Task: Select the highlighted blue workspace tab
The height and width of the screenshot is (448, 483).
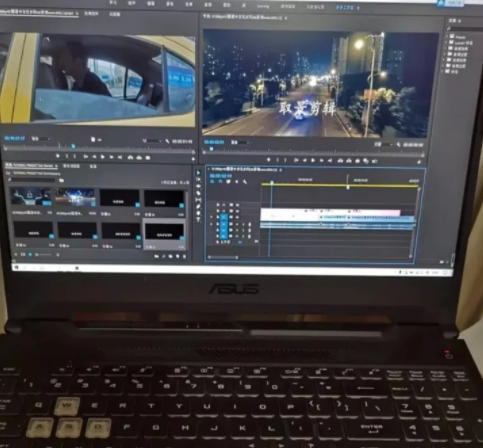Action: [x=345, y=7]
